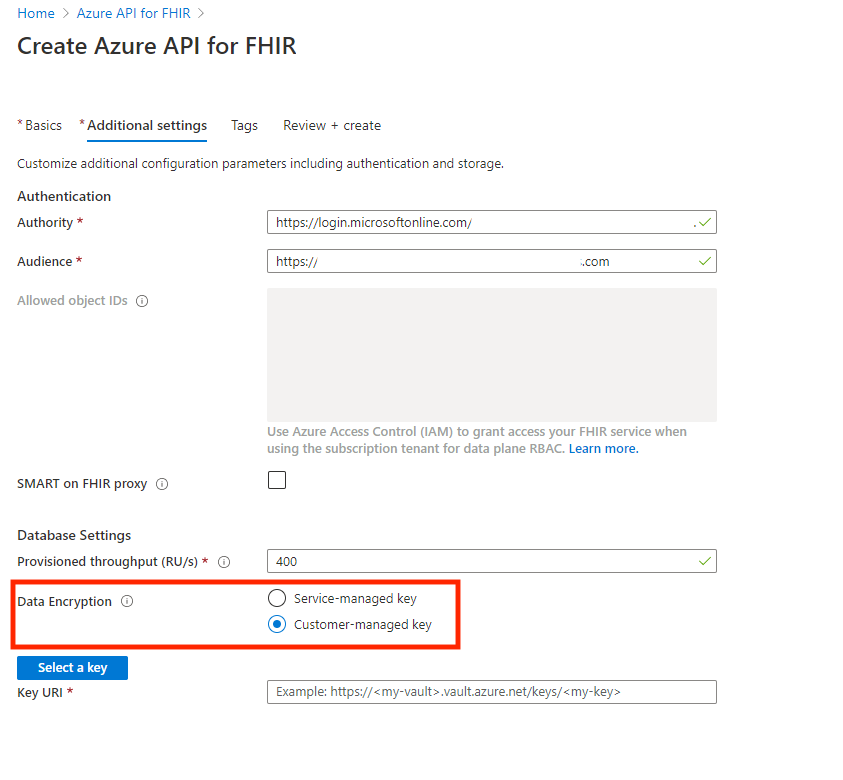This screenshot has width=843, height=780.
Task: Follow the Learn more link
Action: click(603, 449)
